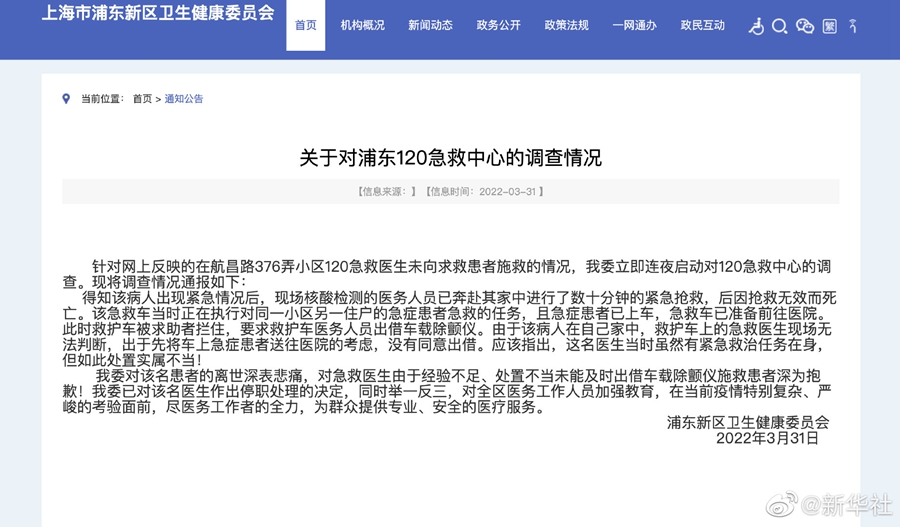This screenshot has width=900, height=527.
Task: Click the location pin icon in breadcrumb
Action: pos(67,98)
